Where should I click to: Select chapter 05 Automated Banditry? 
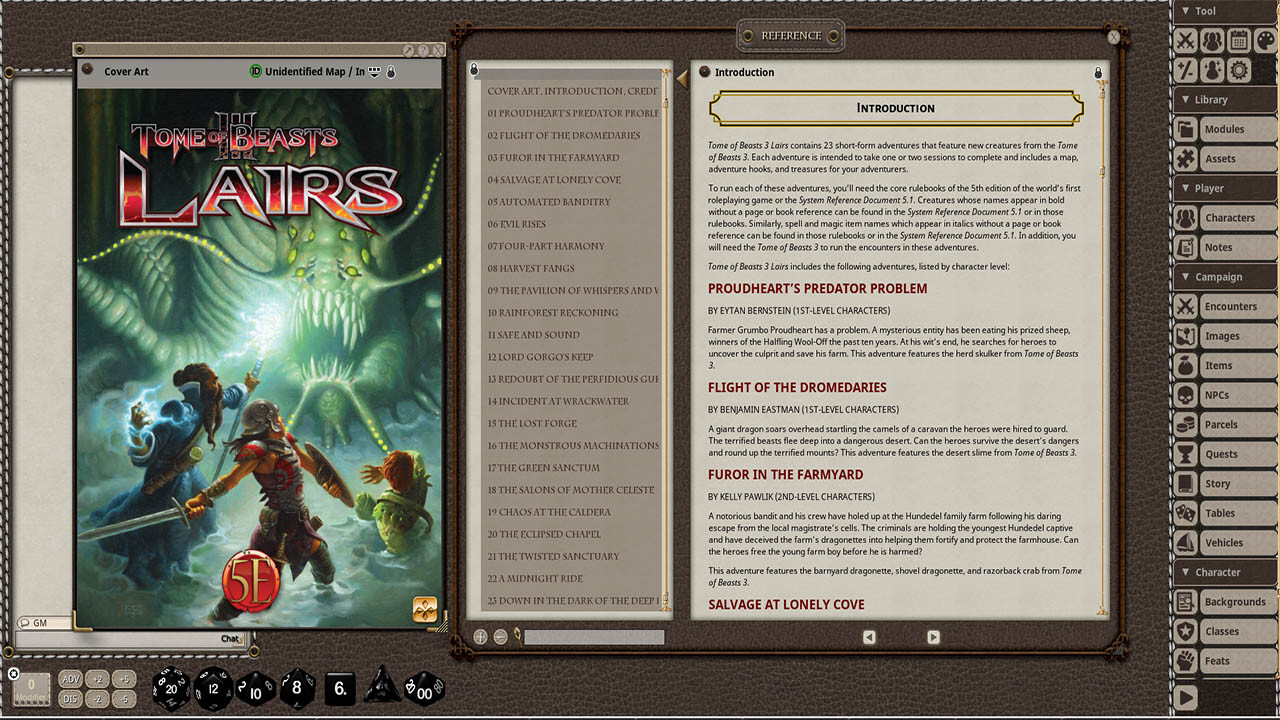pyautogui.click(x=549, y=202)
